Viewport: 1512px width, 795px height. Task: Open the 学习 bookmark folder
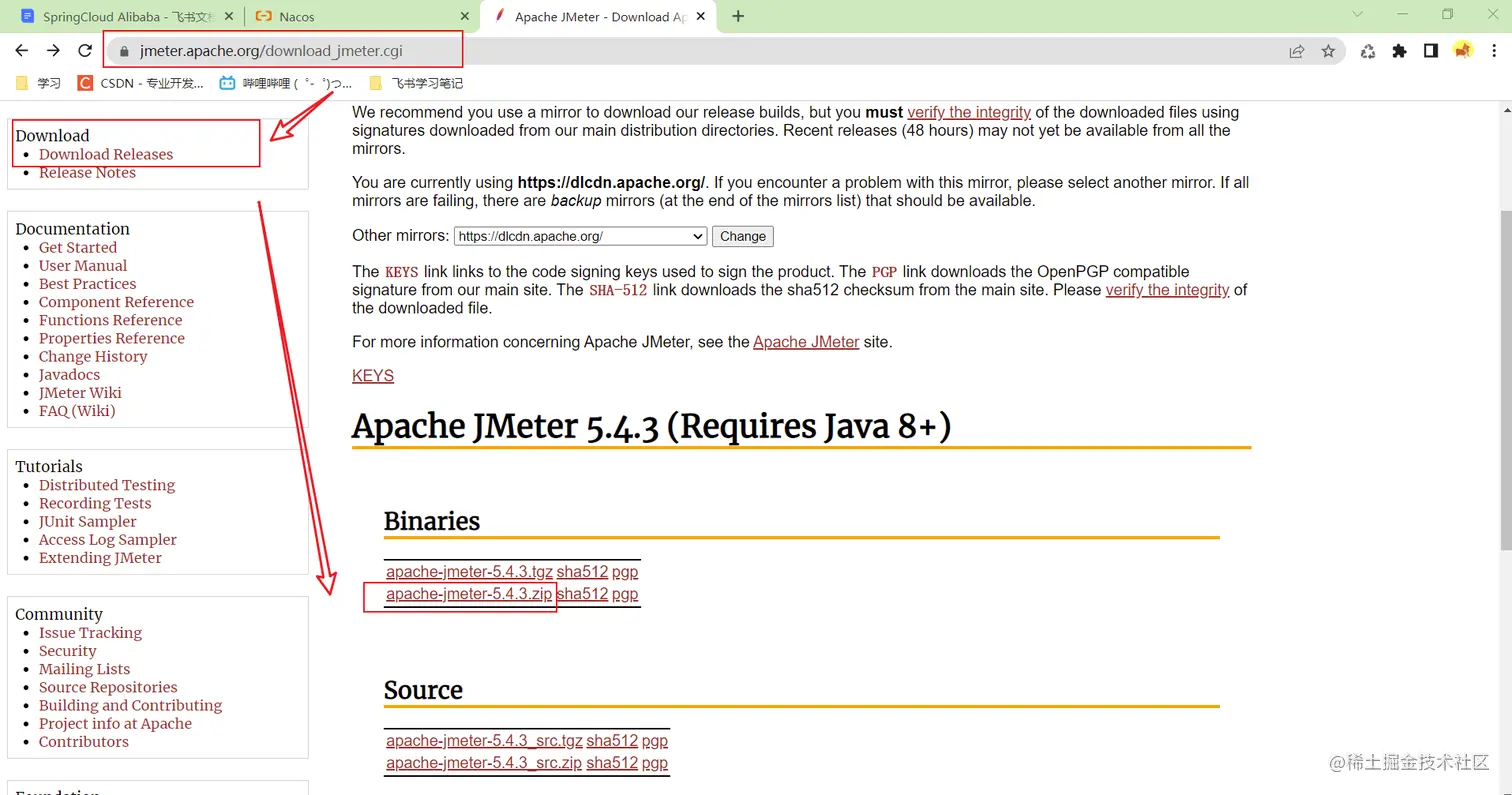(x=39, y=83)
